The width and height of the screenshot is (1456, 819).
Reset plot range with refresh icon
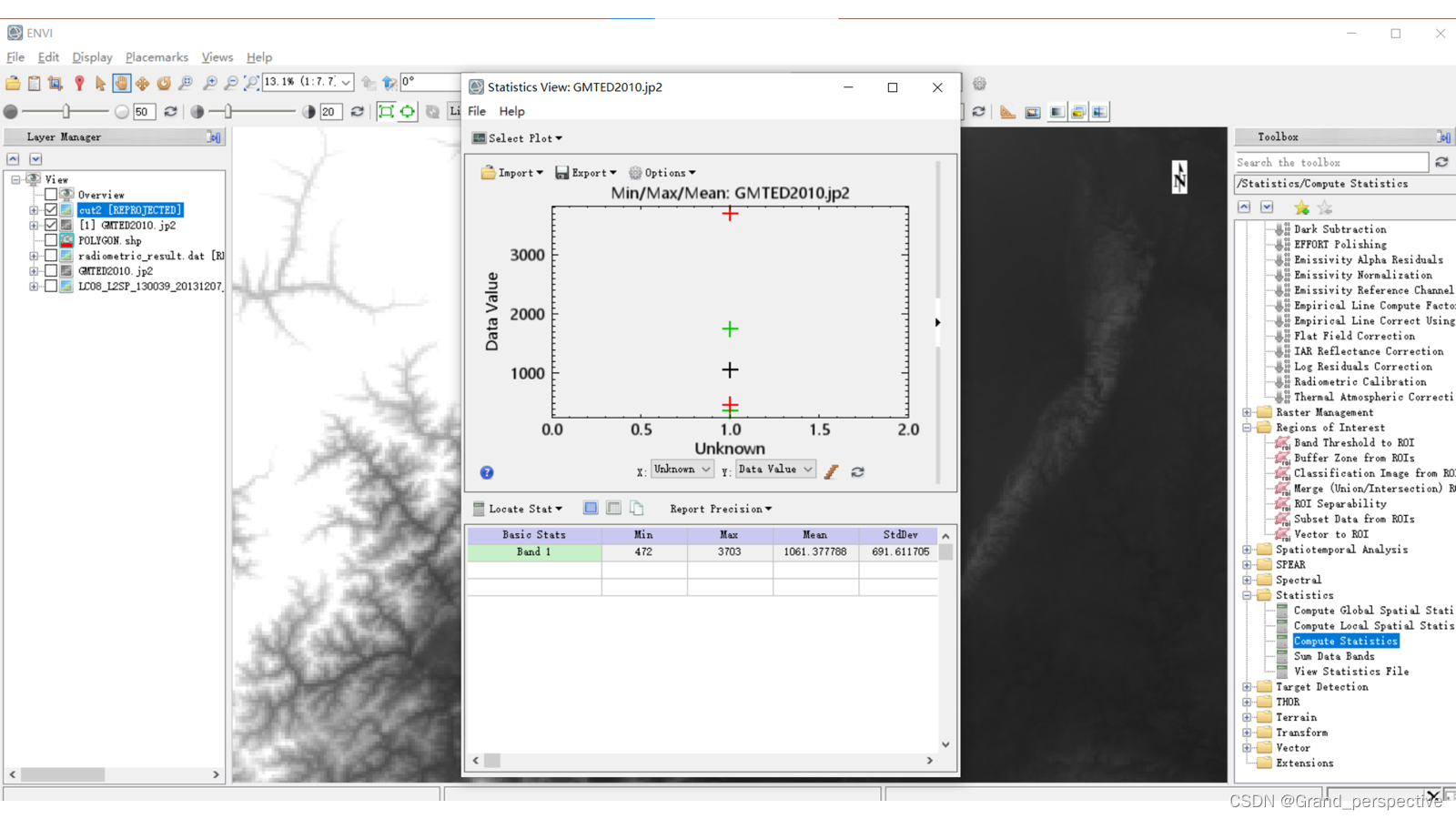pos(857,471)
